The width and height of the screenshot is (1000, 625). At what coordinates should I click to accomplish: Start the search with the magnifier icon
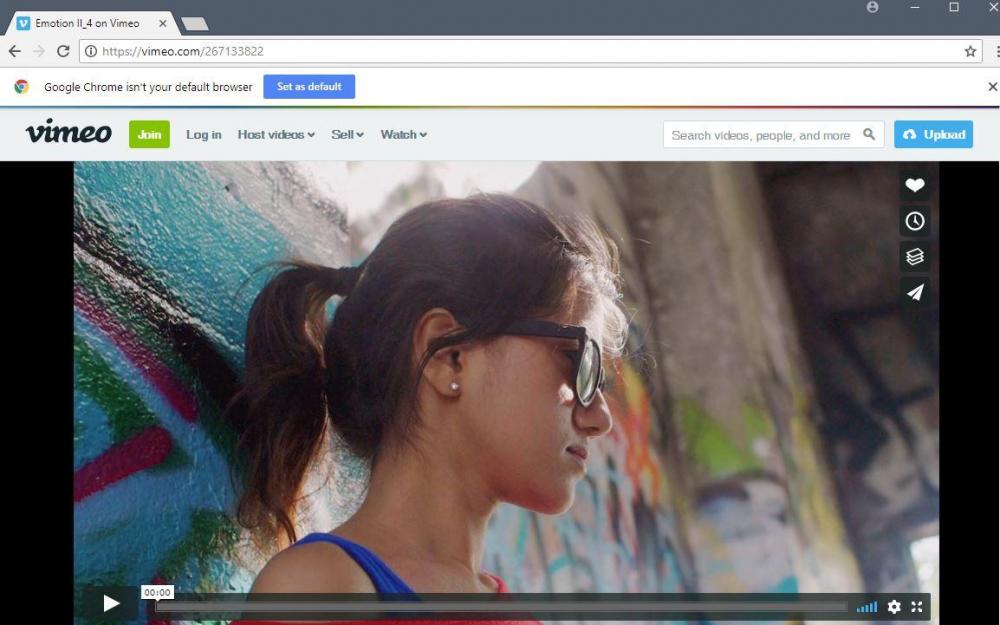click(x=869, y=134)
